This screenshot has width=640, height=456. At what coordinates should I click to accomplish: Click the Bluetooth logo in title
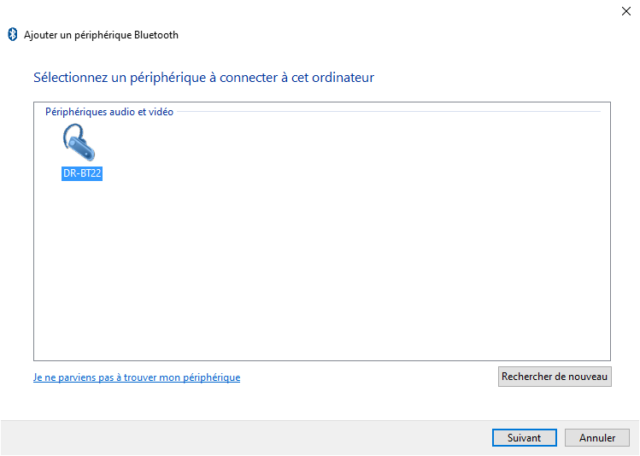coord(13,35)
